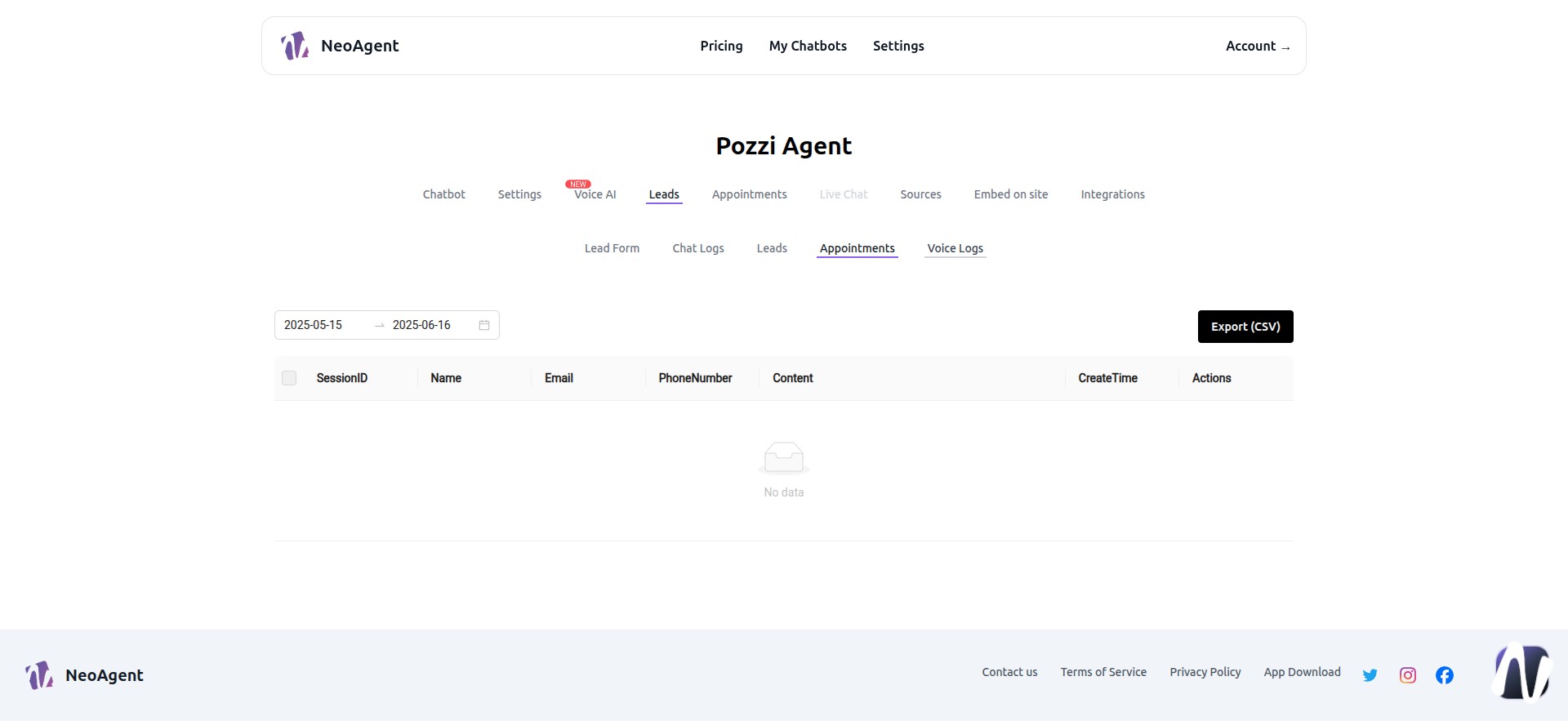This screenshot has width=1568, height=721.
Task: Click the Contact us link
Action: tap(1009, 672)
